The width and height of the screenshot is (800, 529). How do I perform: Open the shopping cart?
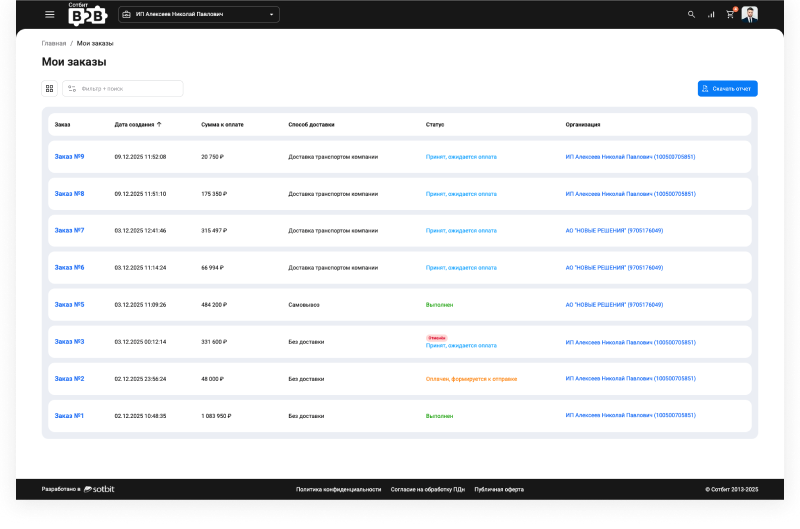coord(731,15)
